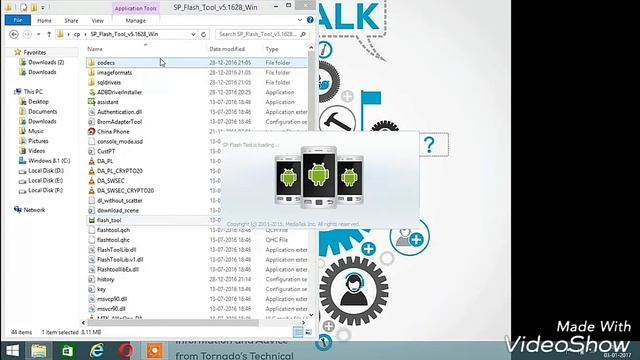Click the vertical scrollbar down arrow
This screenshot has width=640, height=360.
(311, 315)
